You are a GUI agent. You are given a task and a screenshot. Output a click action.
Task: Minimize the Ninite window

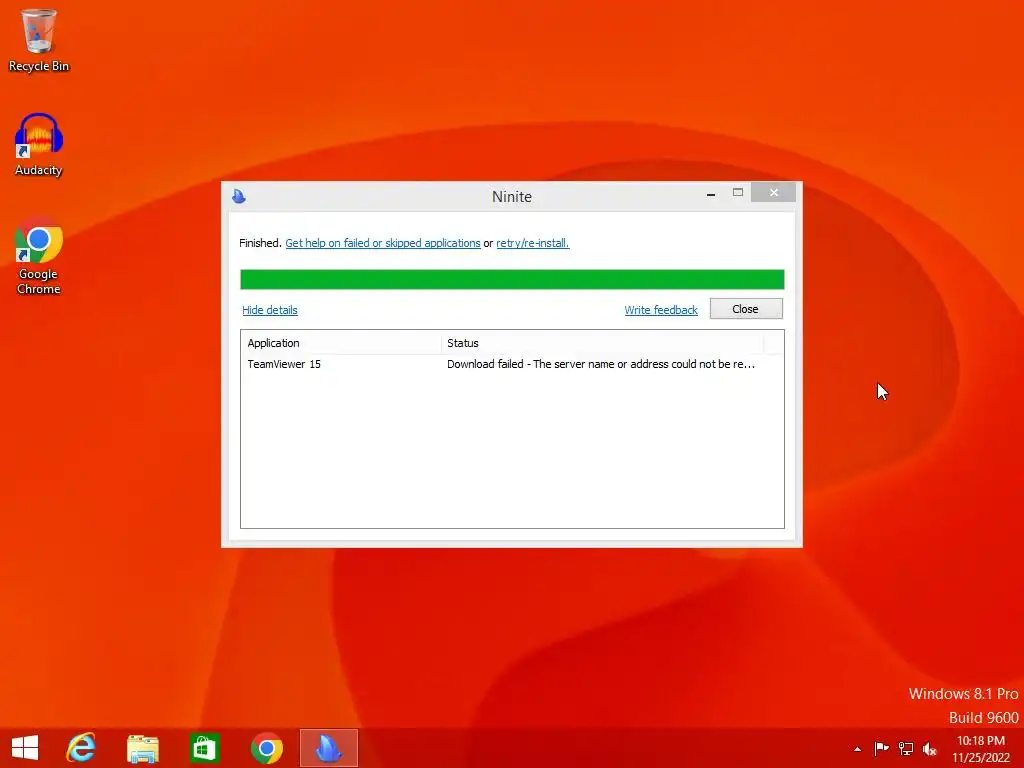(711, 193)
